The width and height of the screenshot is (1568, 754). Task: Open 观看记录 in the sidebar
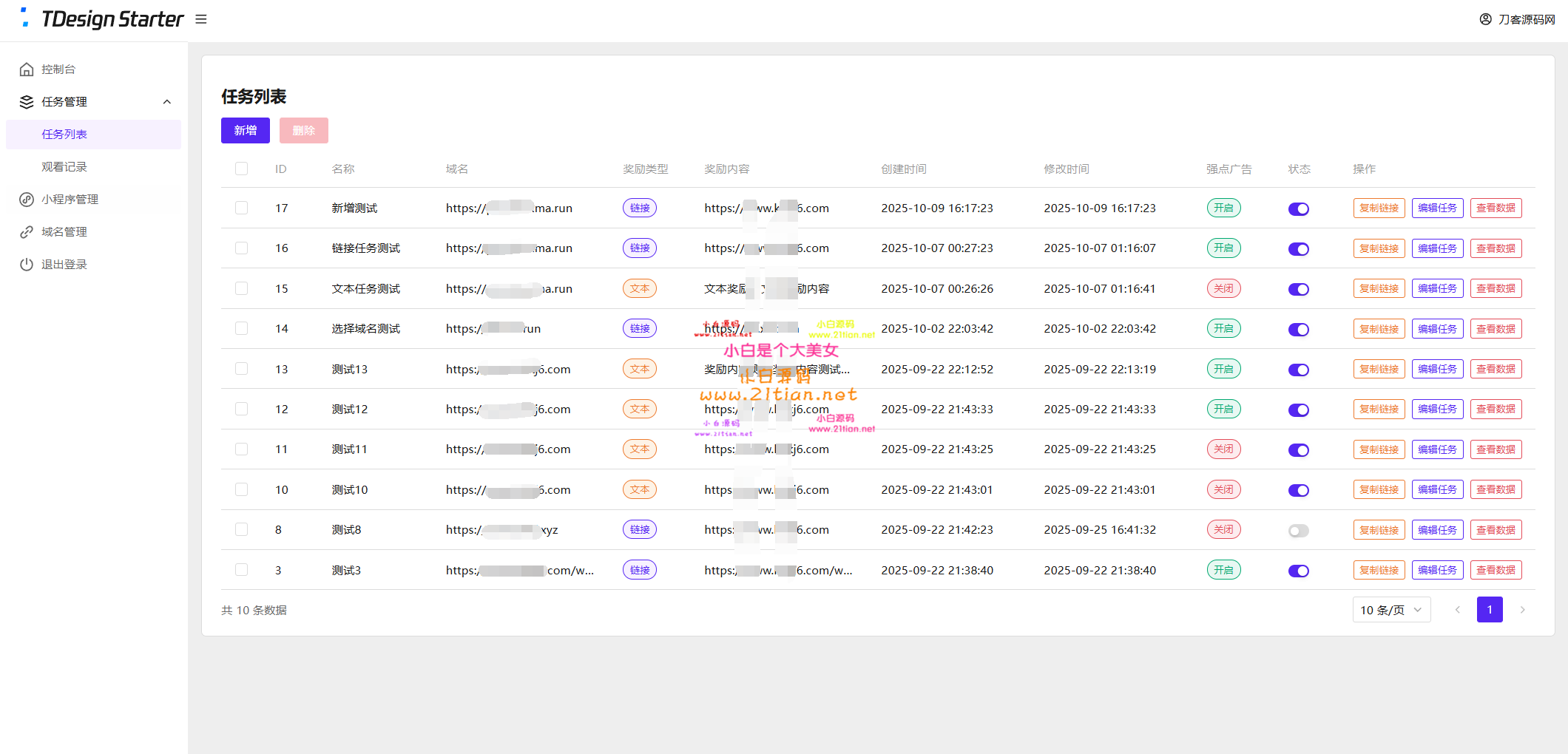click(x=64, y=167)
